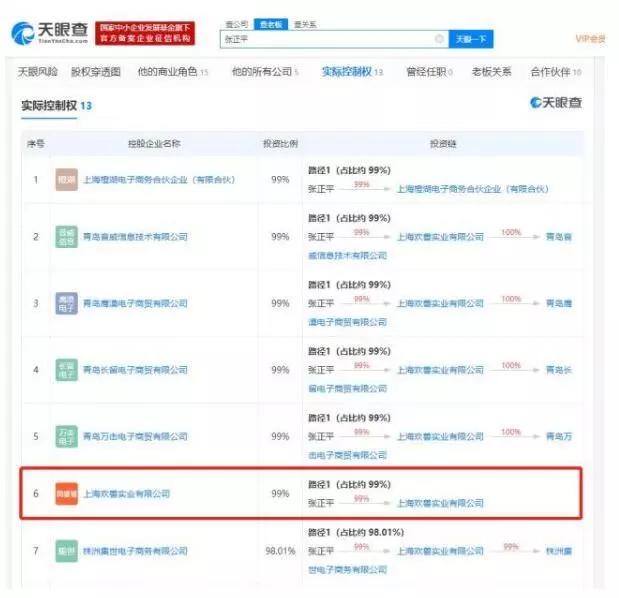Click the target company link in row 1 investment chain
The image size is (619, 598).
click(473, 189)
